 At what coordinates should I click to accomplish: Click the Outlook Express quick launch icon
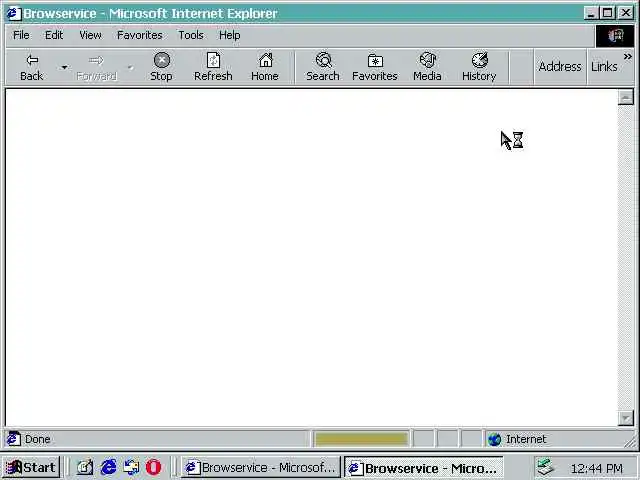click(x=131, y=467)
